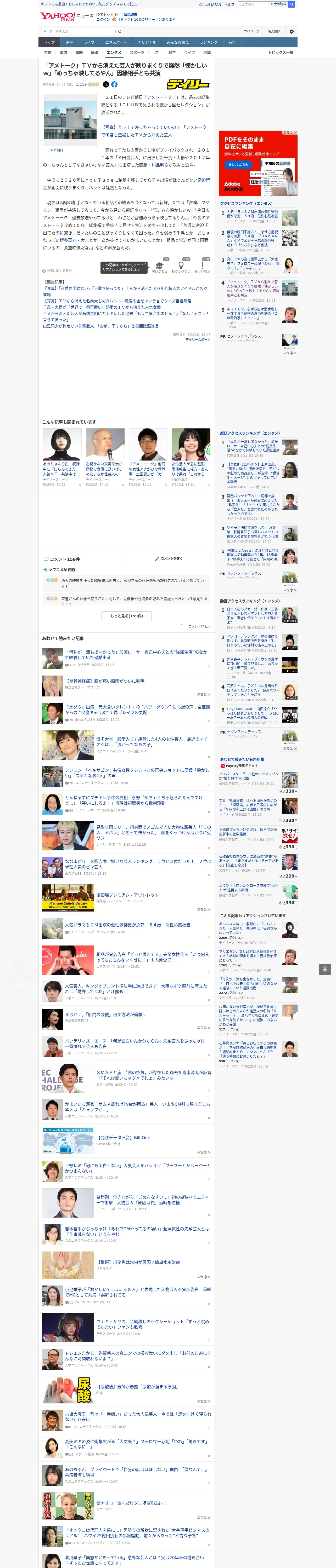
Task: Click the コメントを書く button
Action: point(168,558)
